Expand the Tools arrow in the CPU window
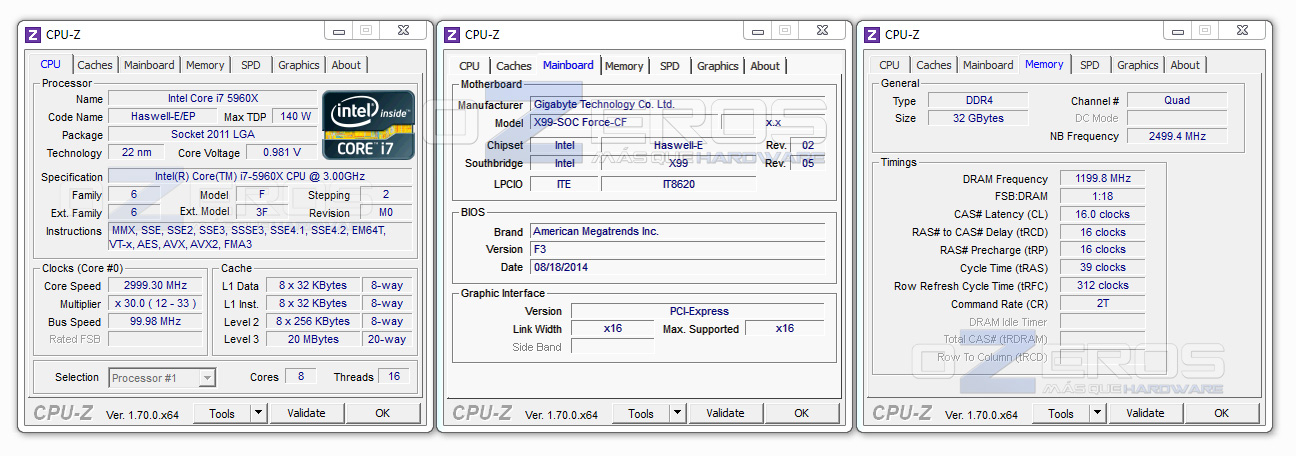Screen dimensions: 1296x456 [258, 413]
